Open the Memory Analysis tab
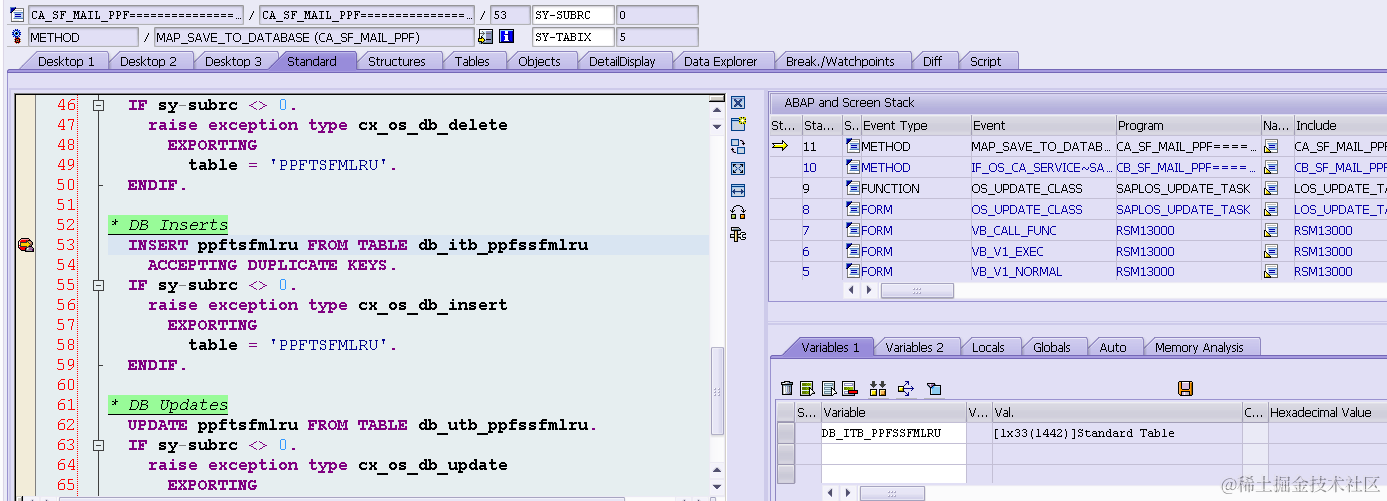Viewport: 1387px width, 501px height. tap(1199, 347)
